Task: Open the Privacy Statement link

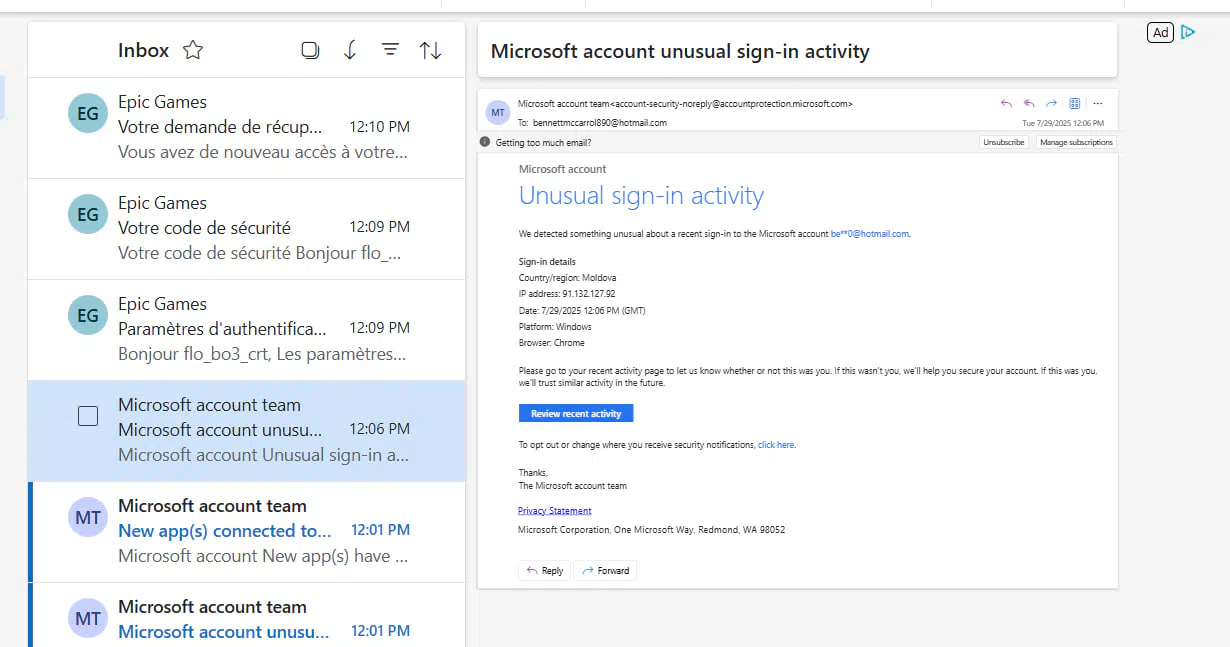Action: point(555,510)
